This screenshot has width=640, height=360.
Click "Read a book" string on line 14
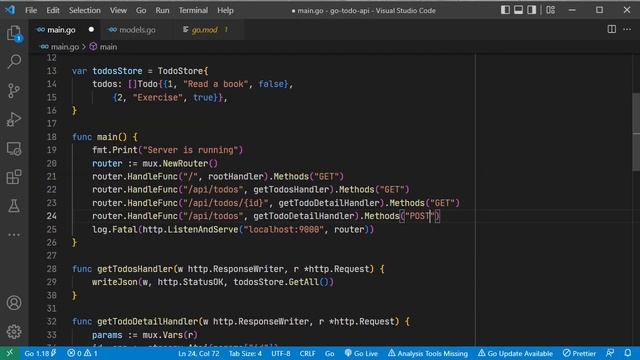216,84
